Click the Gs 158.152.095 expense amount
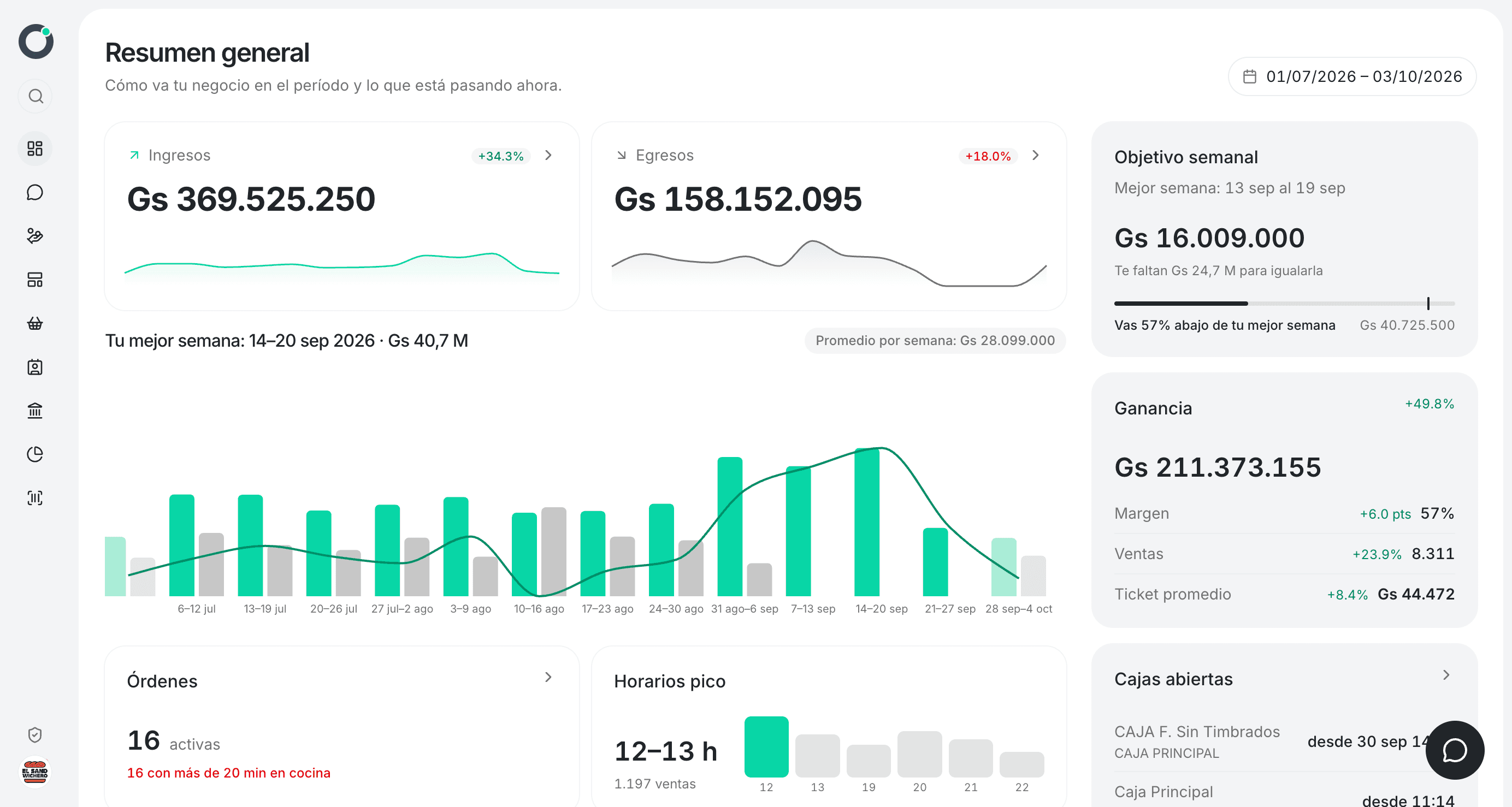The height and width of the screenshot is (807, 1512). point(738,199)
